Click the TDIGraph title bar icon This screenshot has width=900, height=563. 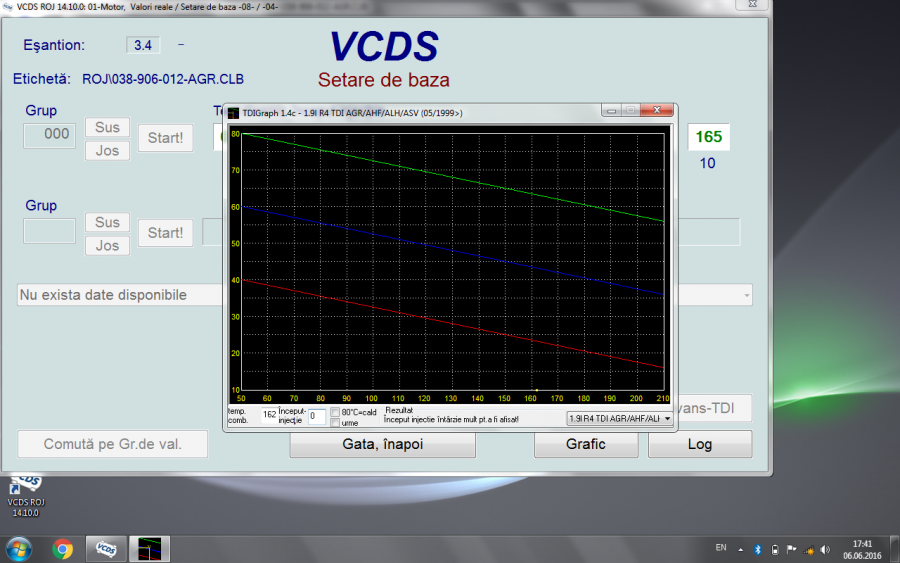234,113
